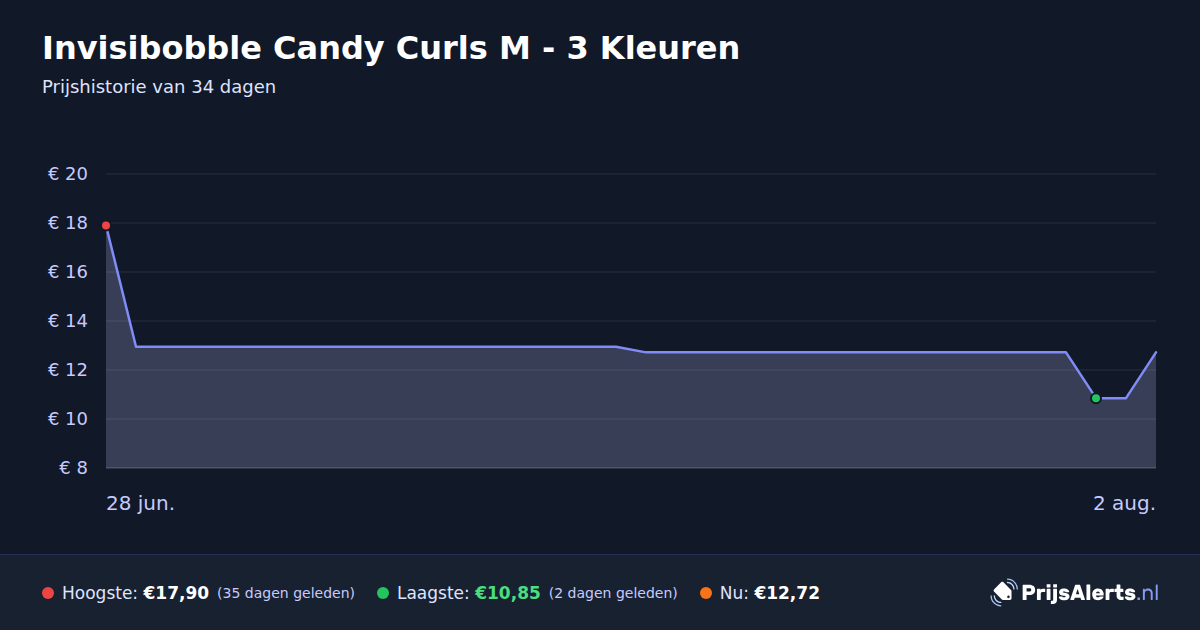Click the 35 dagen geleden note
This screenshot has width=1200, height=630.
click(286, 593)
